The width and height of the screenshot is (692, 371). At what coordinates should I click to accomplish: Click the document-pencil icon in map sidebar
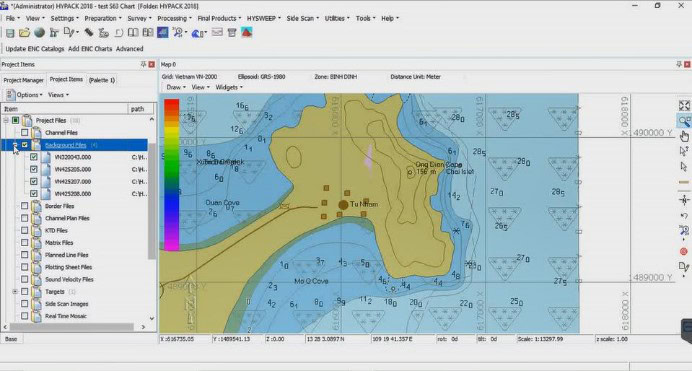[684, 266]
